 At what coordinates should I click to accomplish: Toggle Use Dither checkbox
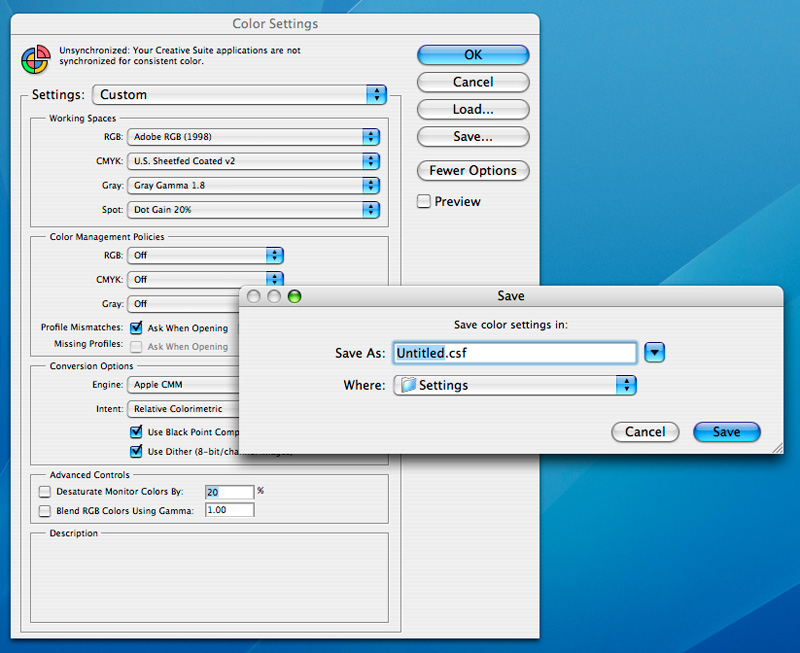tap(136, 451)
